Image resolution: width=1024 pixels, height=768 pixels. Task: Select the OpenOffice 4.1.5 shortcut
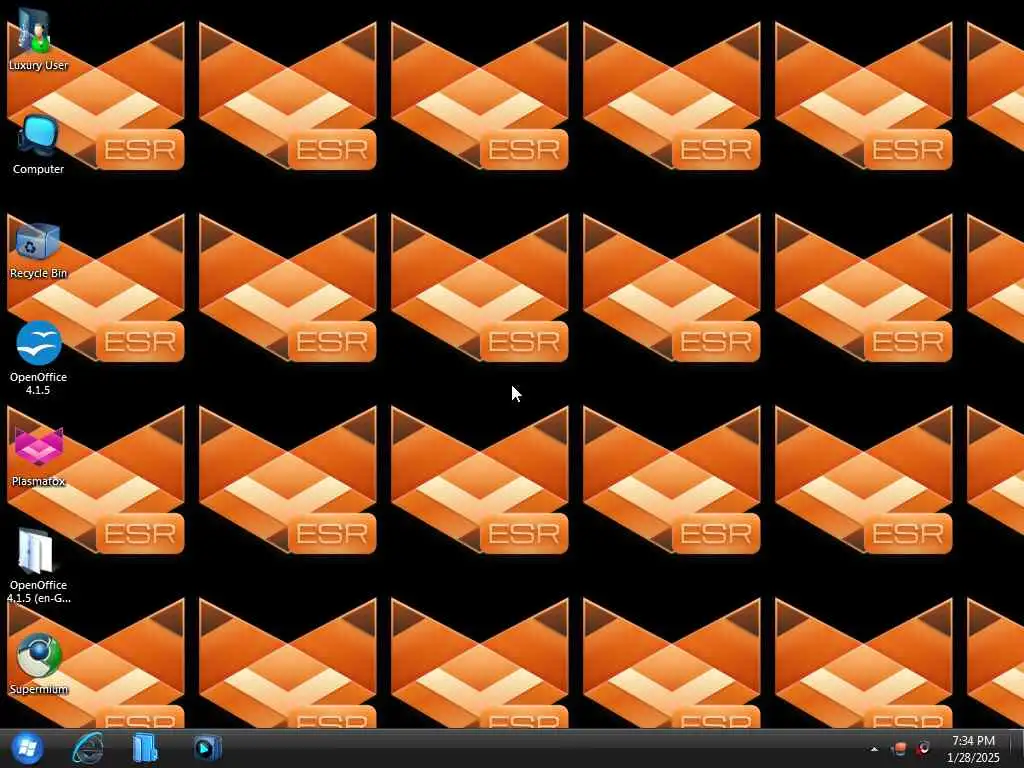coord(38,358)
